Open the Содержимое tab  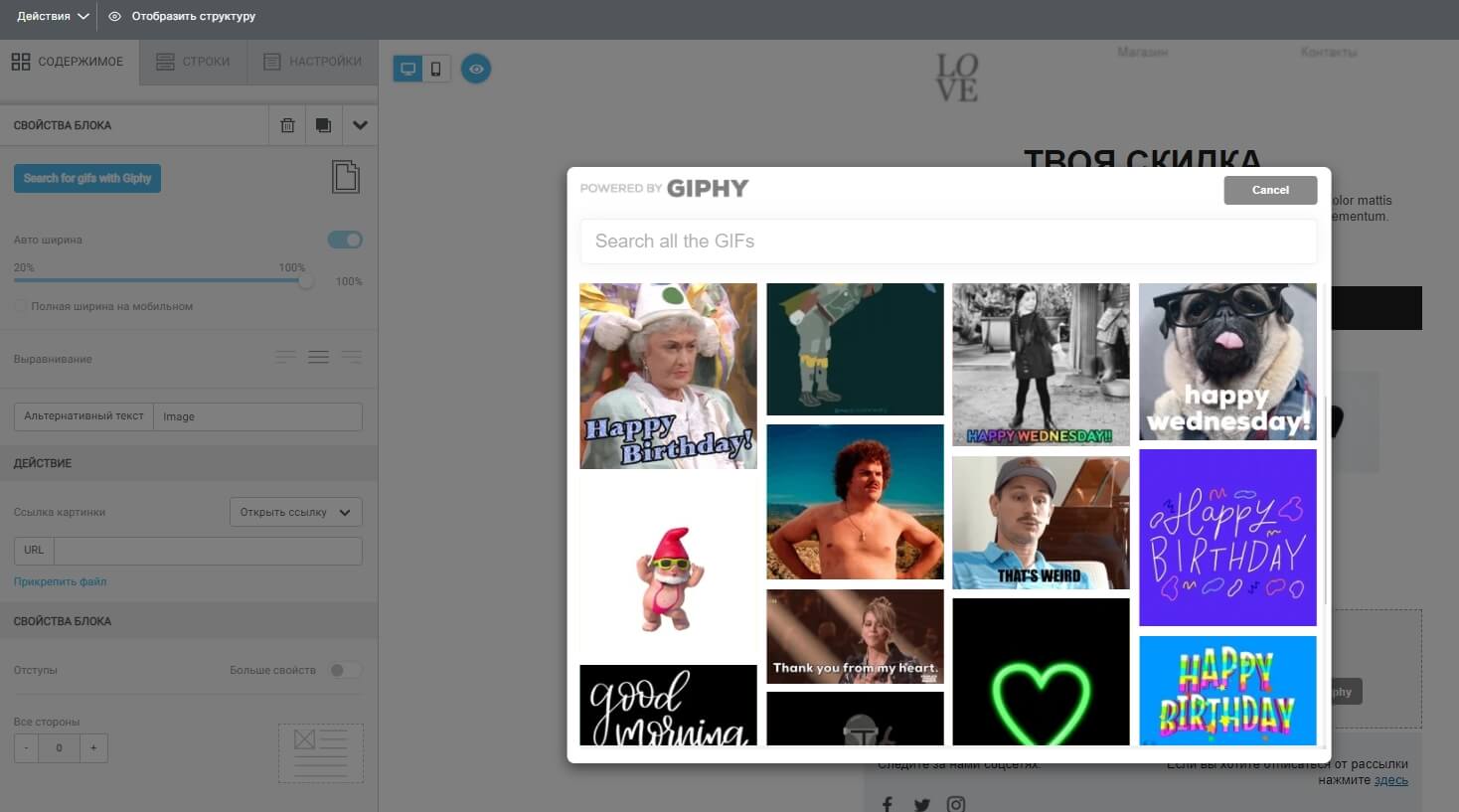[x=69, y=62]
